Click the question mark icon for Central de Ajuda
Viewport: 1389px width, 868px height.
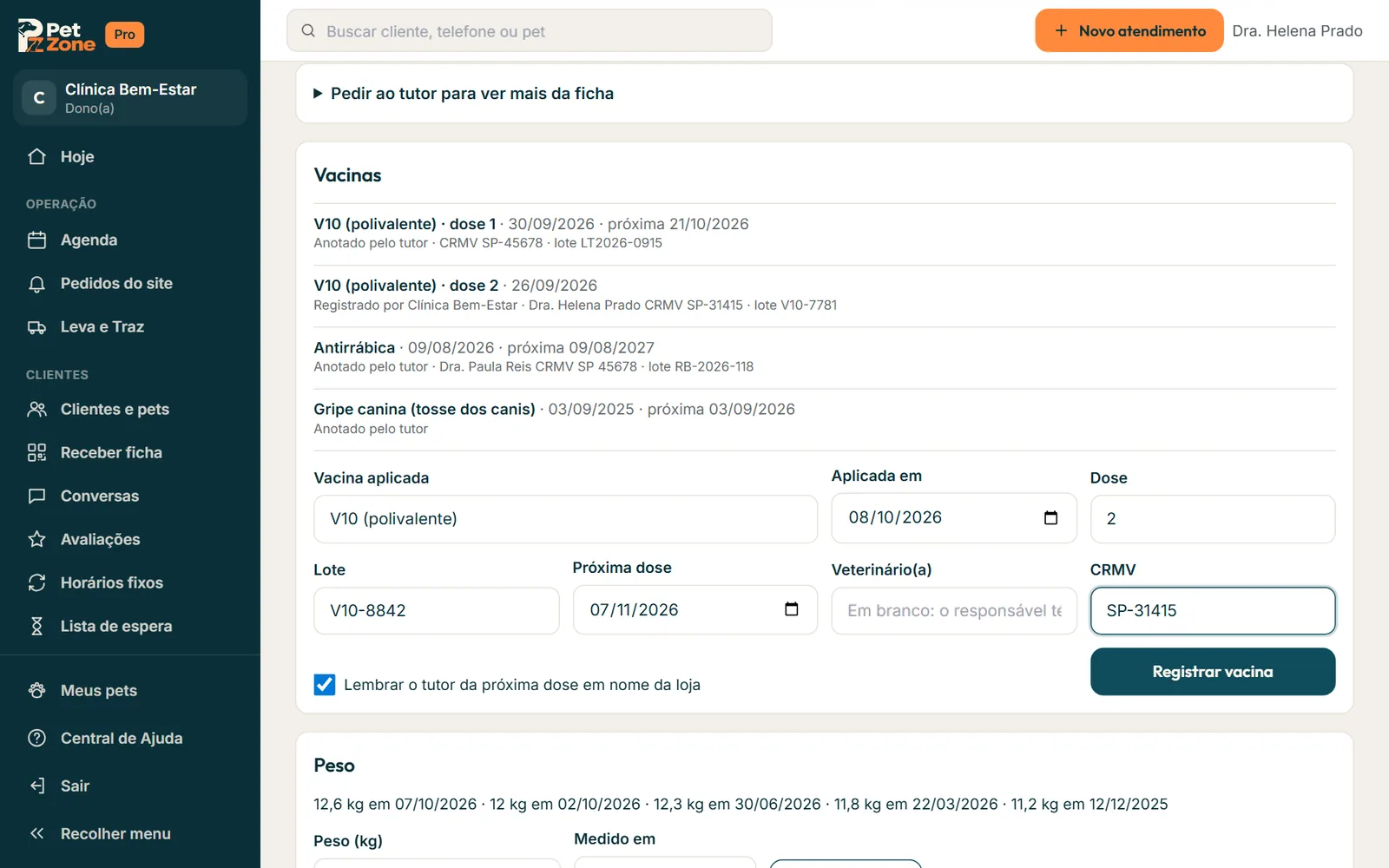(x=36, y=739)
